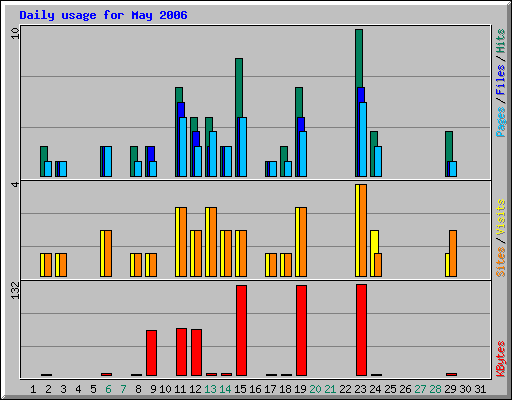
Task: Click the "Visits" legend label
Action: pyautogui.click(x=500, y=218)
